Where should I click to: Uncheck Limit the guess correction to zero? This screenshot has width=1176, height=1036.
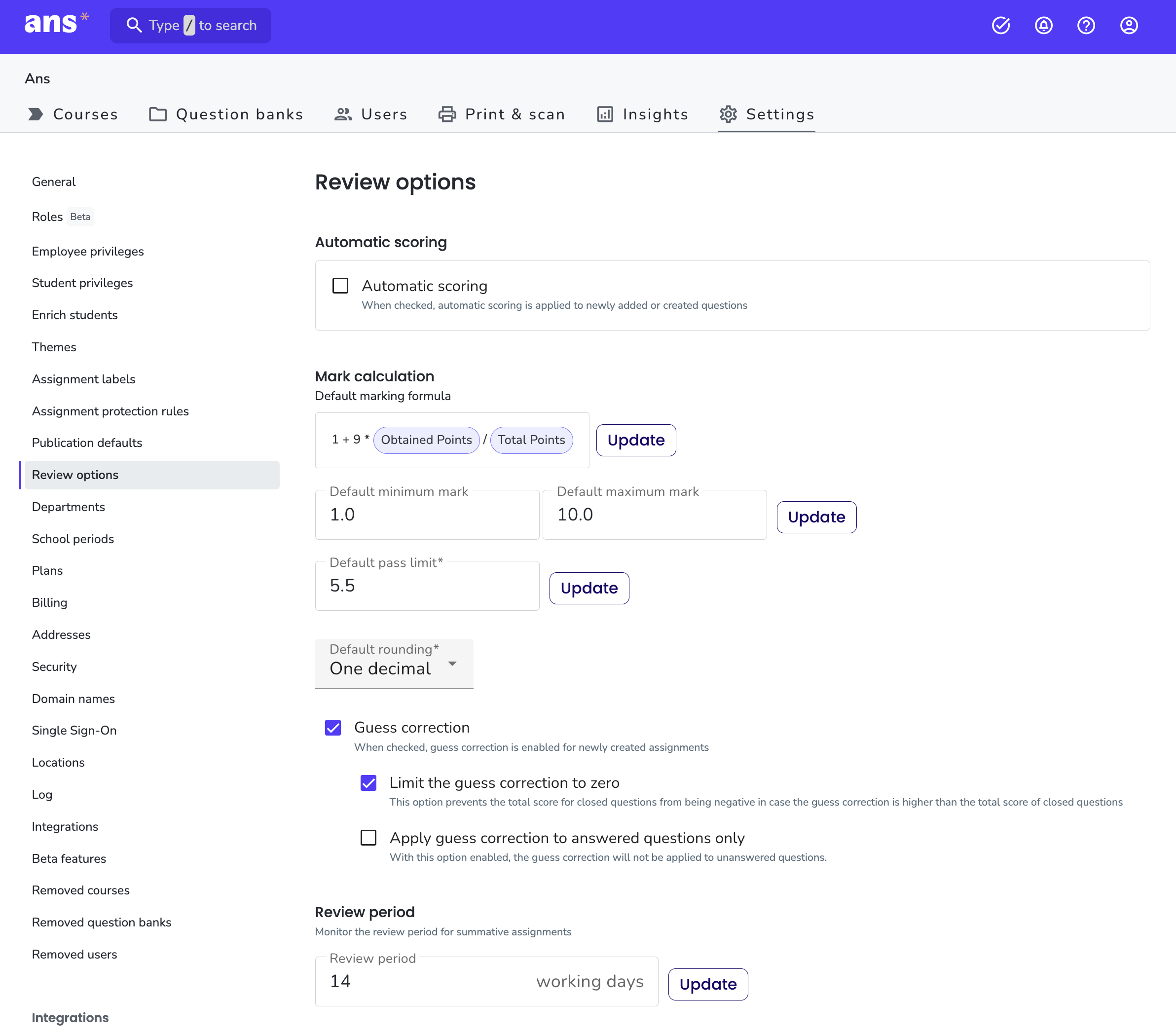coord(368,782)
